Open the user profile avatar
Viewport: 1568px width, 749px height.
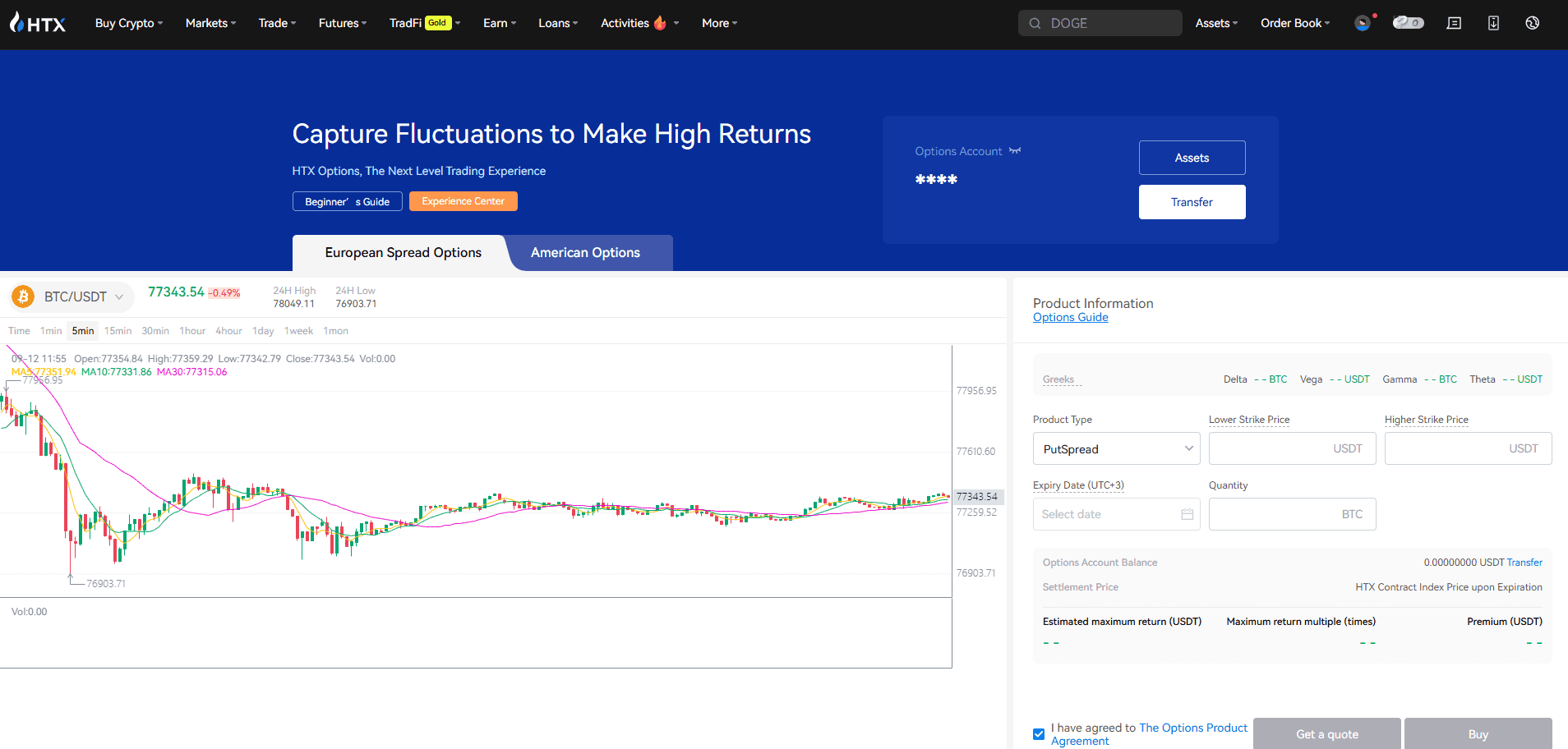(1363, 23)
